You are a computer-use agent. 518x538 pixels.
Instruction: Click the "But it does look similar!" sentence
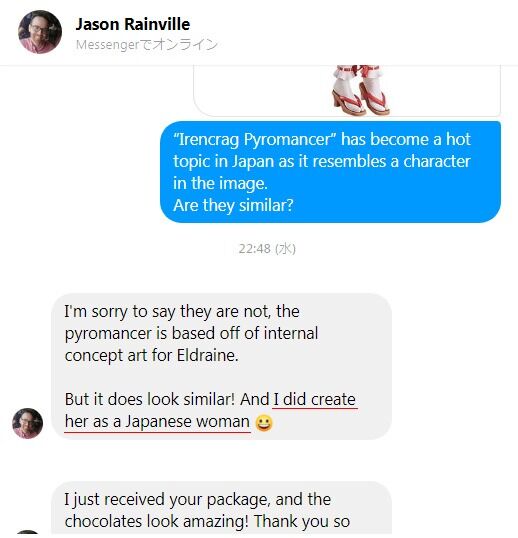150,399
